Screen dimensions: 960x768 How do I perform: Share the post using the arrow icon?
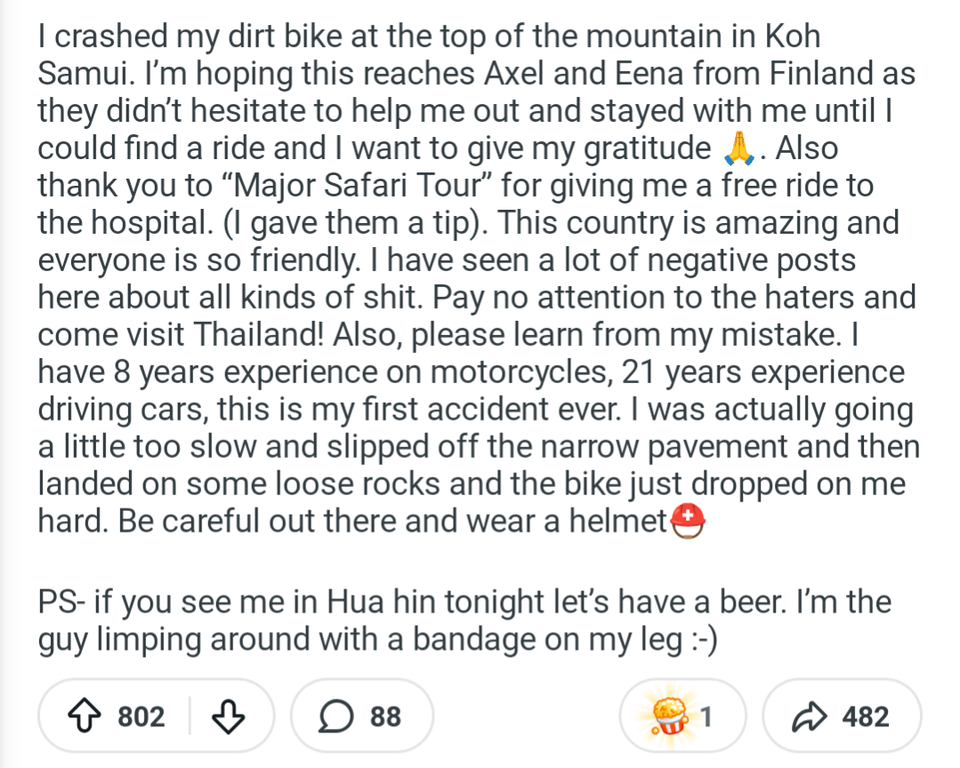coord(807,716)
